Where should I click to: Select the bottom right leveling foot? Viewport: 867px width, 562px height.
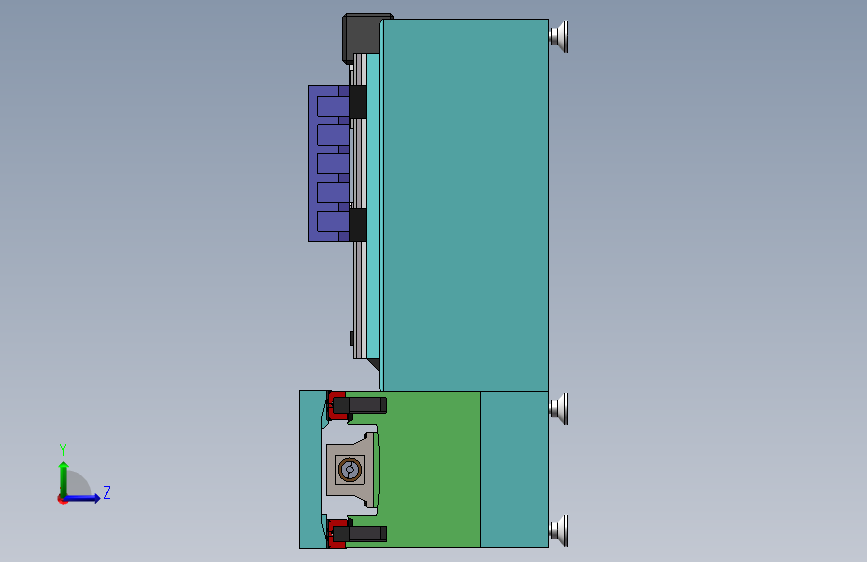(559, 530)
